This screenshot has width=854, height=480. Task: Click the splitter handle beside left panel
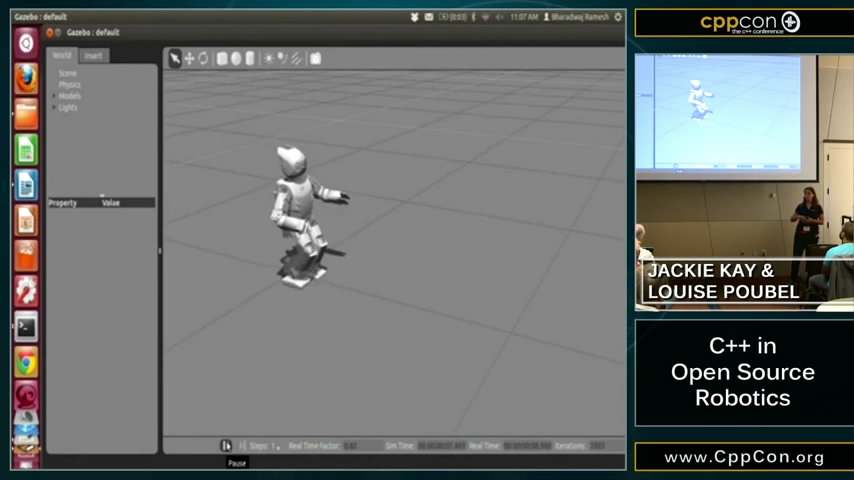pyautogui.click(x=160, y=251)
